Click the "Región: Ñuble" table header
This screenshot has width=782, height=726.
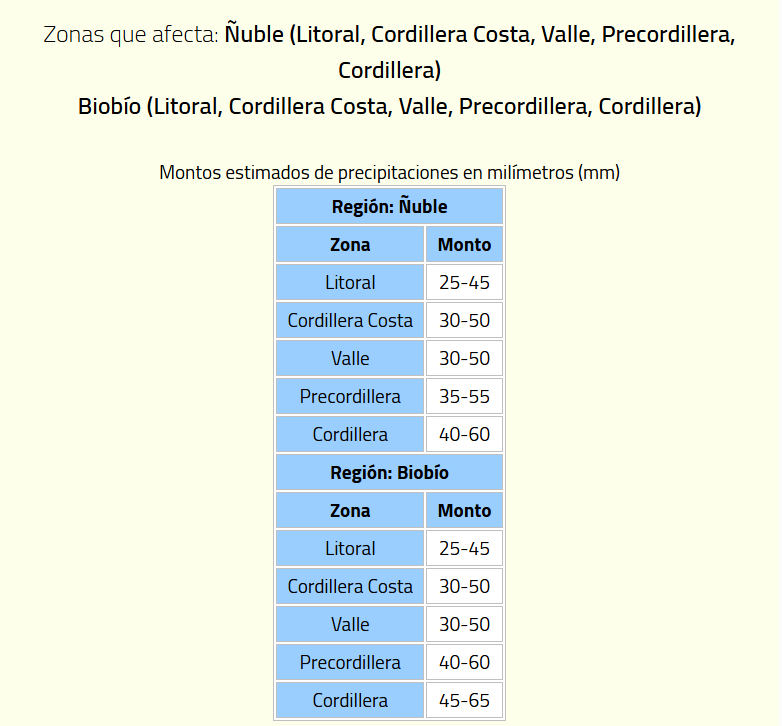tap(389, 207)
